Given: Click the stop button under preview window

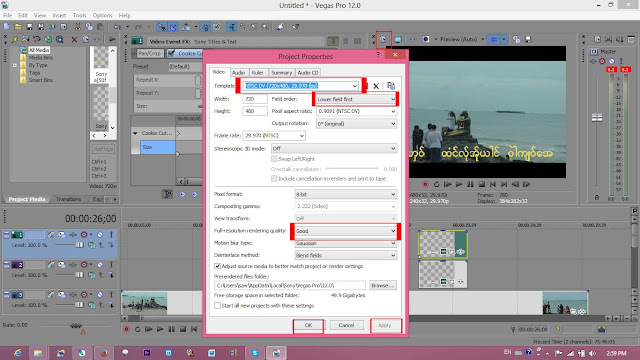Looking at the screenshot, I should click(x=482, y=184).
